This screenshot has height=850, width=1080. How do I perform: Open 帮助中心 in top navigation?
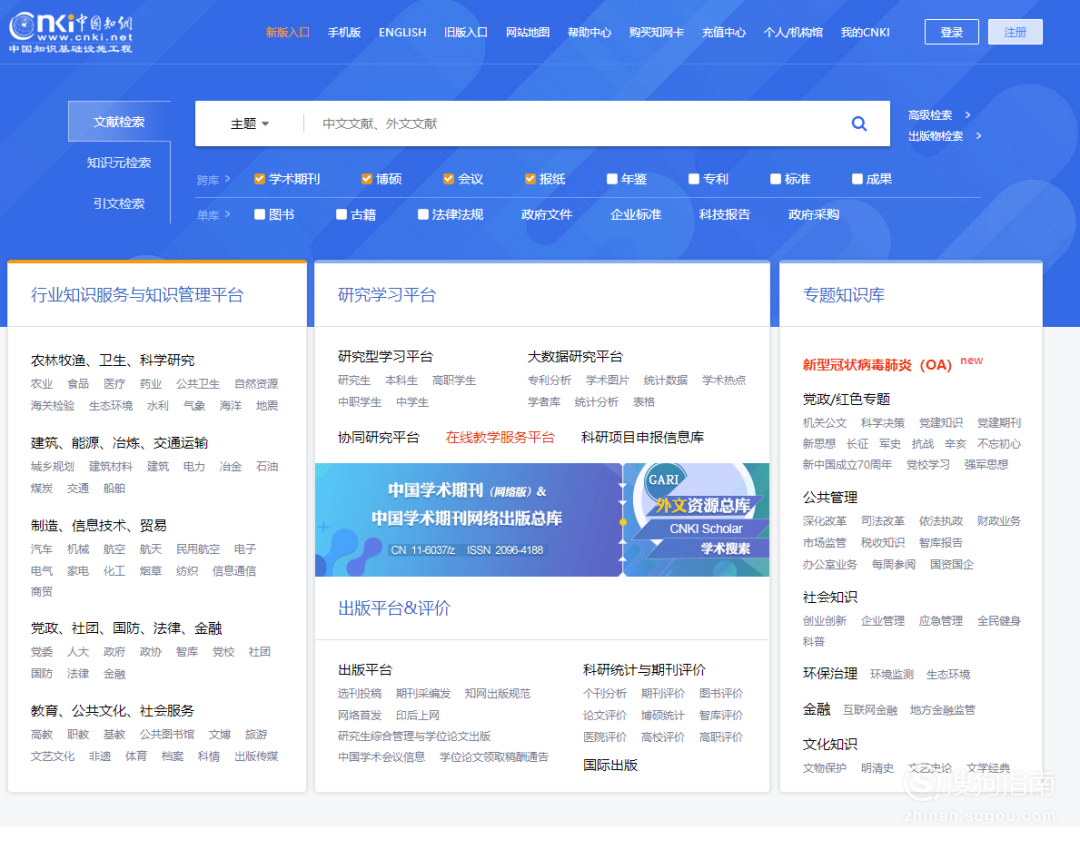(590, 32)
